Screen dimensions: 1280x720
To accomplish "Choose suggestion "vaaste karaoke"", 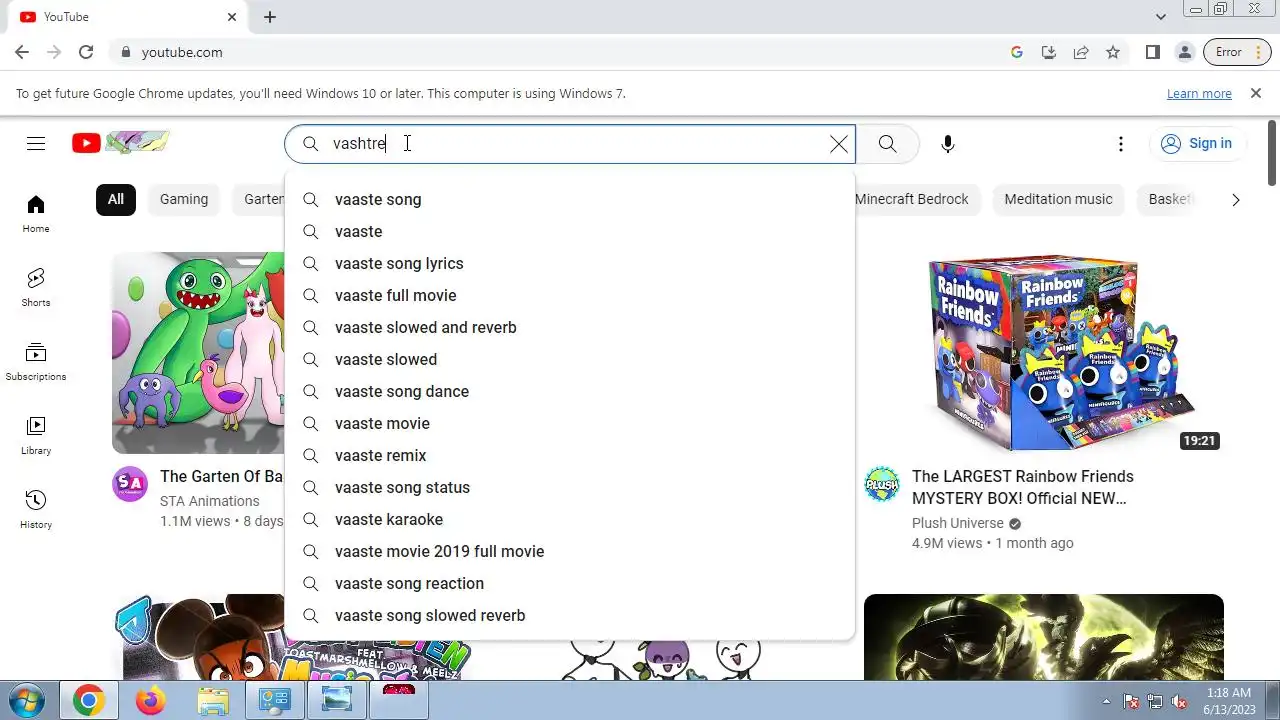I will (570, 519).
